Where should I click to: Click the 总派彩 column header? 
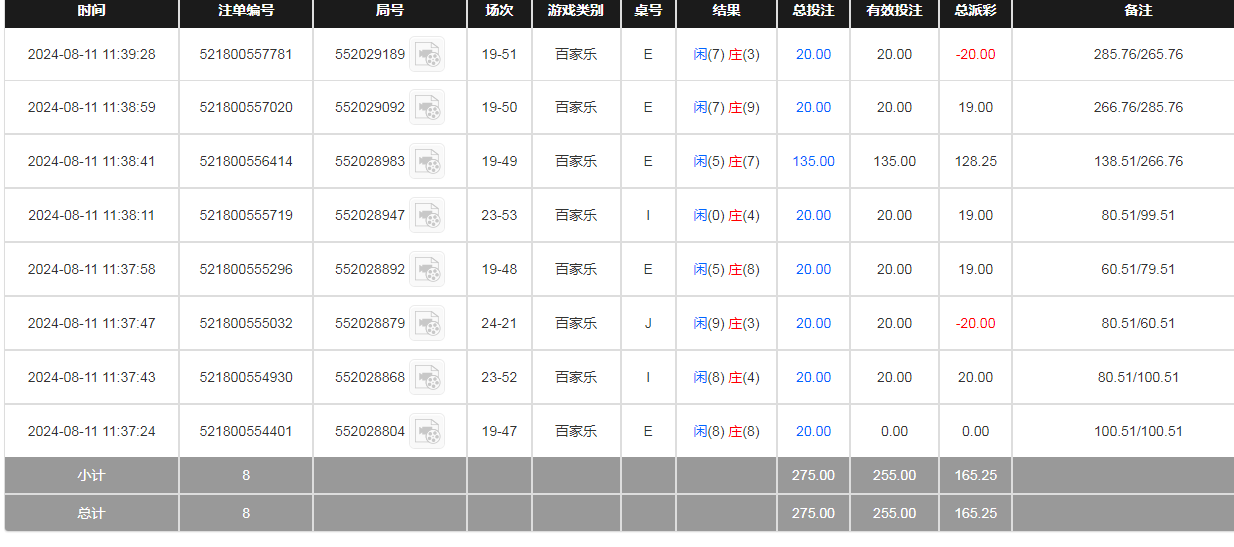tap(975, 11)
